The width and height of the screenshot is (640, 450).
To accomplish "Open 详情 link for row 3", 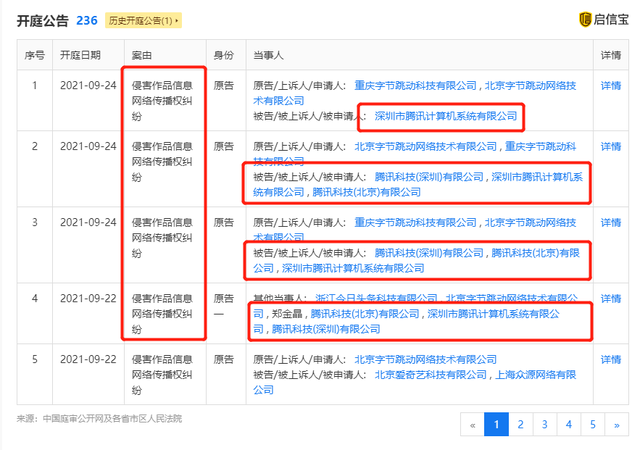I will pyautogui.click(x=611, y=222).
